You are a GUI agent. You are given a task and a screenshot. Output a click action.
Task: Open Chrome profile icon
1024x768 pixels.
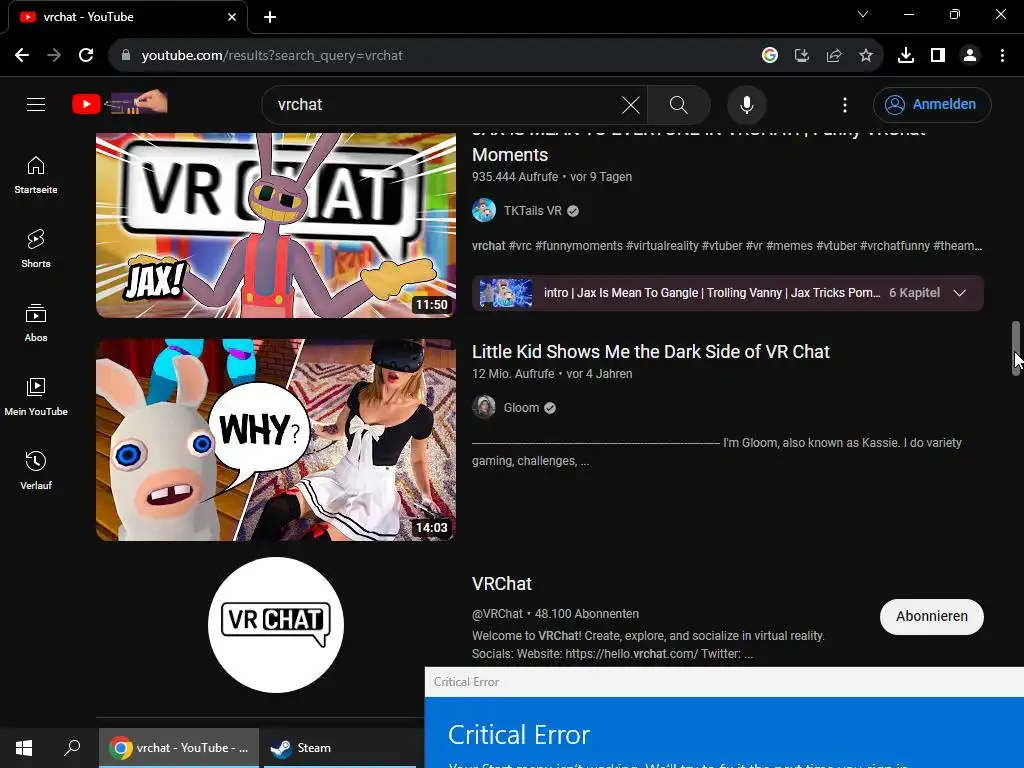[970, 56]
